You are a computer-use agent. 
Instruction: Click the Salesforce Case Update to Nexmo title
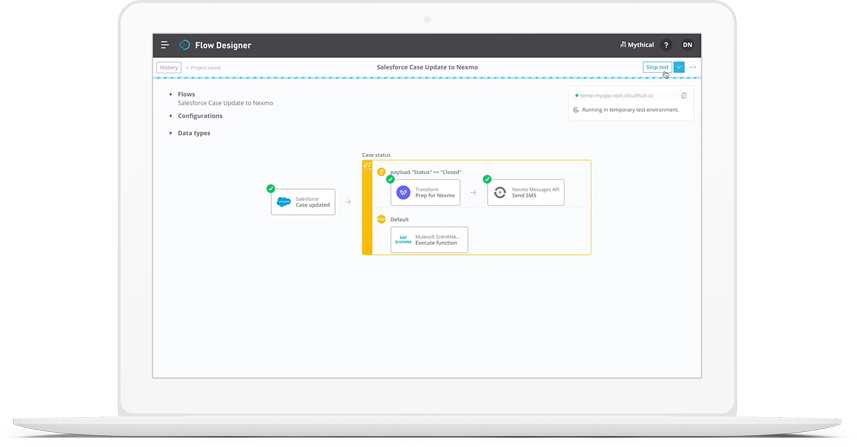click(427, 67)
